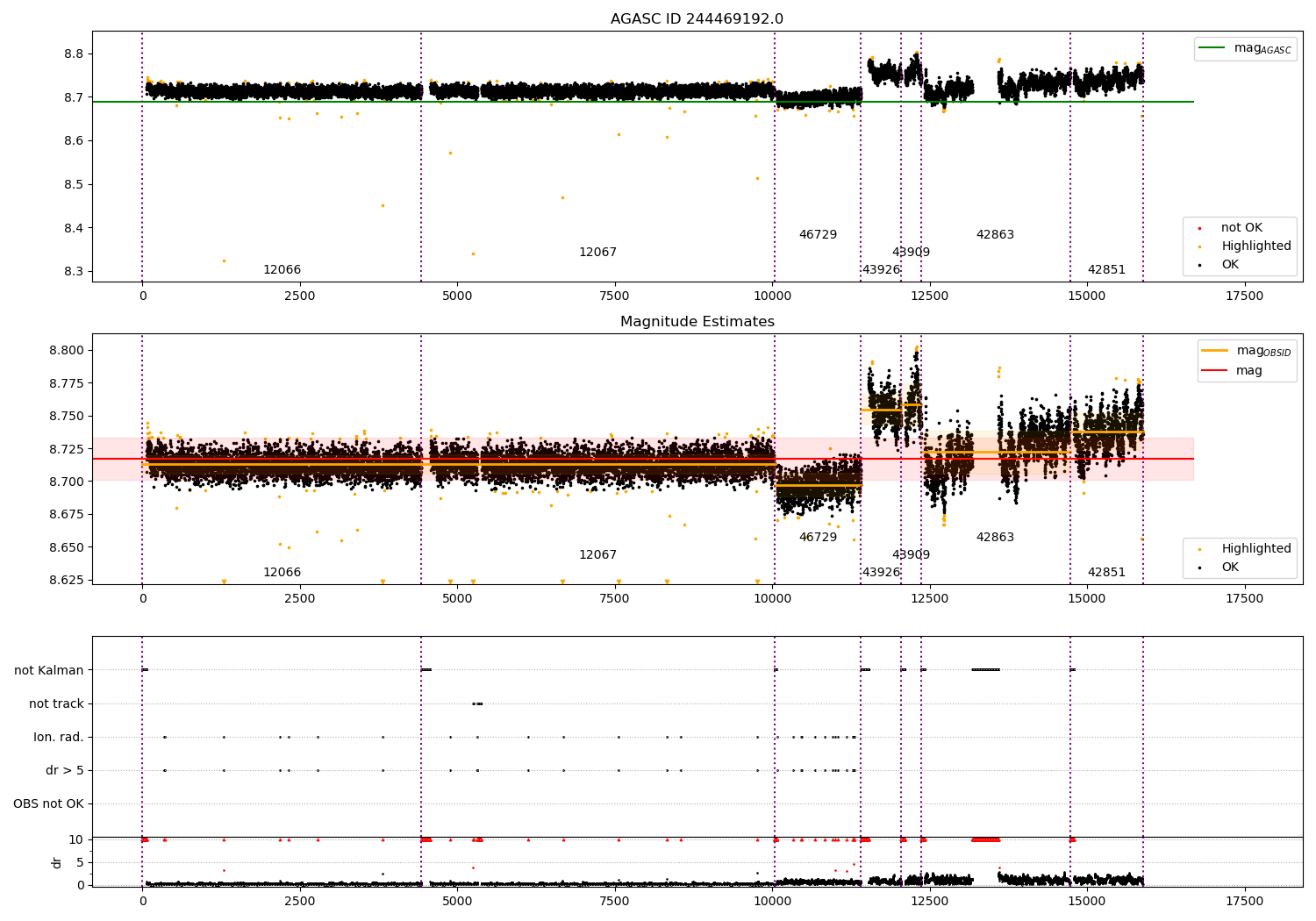Click the 'Ion. rad.' axis label
Viewport: 1316px width, 921px height.
(59, 738)
